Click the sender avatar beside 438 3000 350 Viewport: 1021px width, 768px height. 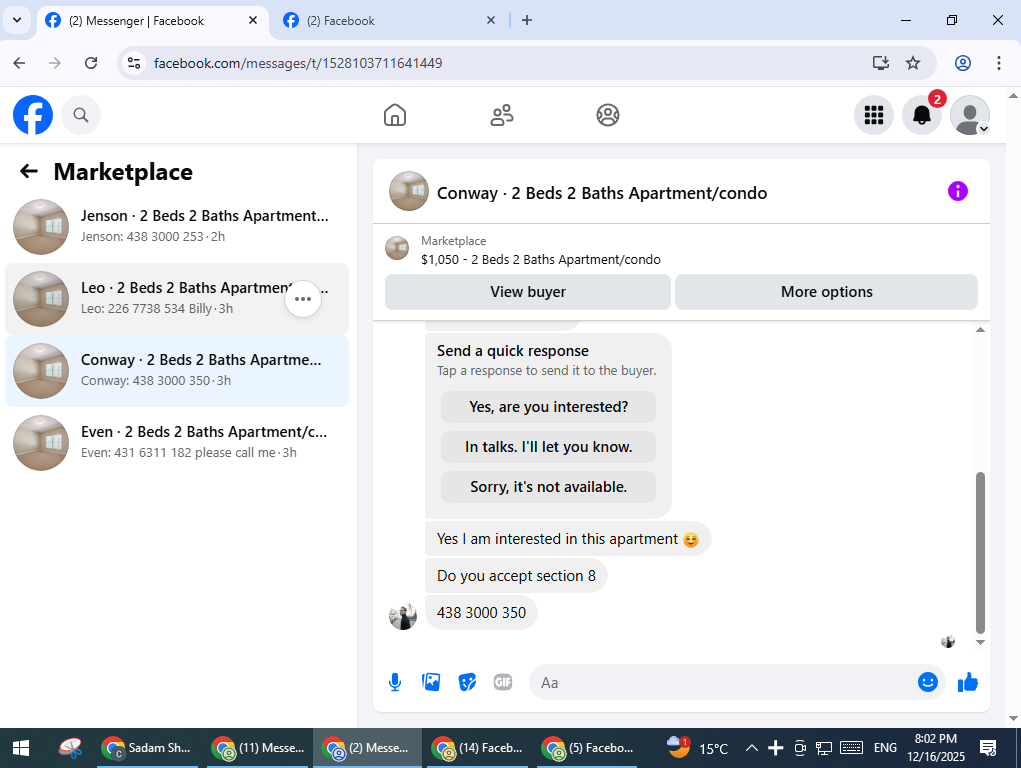pos(403,616)
